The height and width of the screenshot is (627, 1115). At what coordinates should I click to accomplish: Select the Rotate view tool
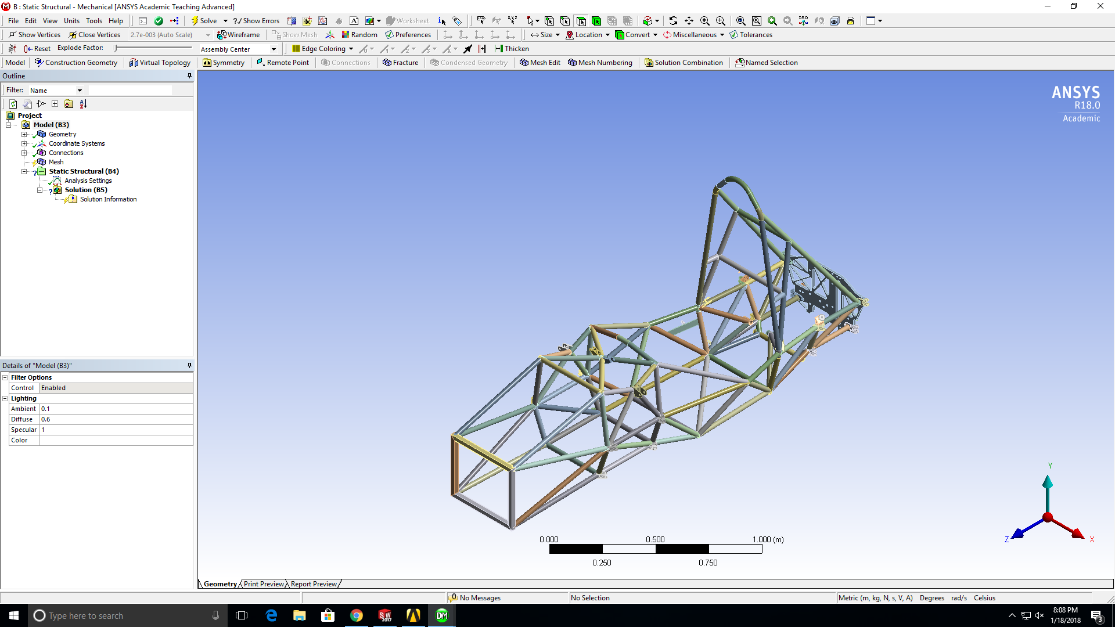[673, 20]
